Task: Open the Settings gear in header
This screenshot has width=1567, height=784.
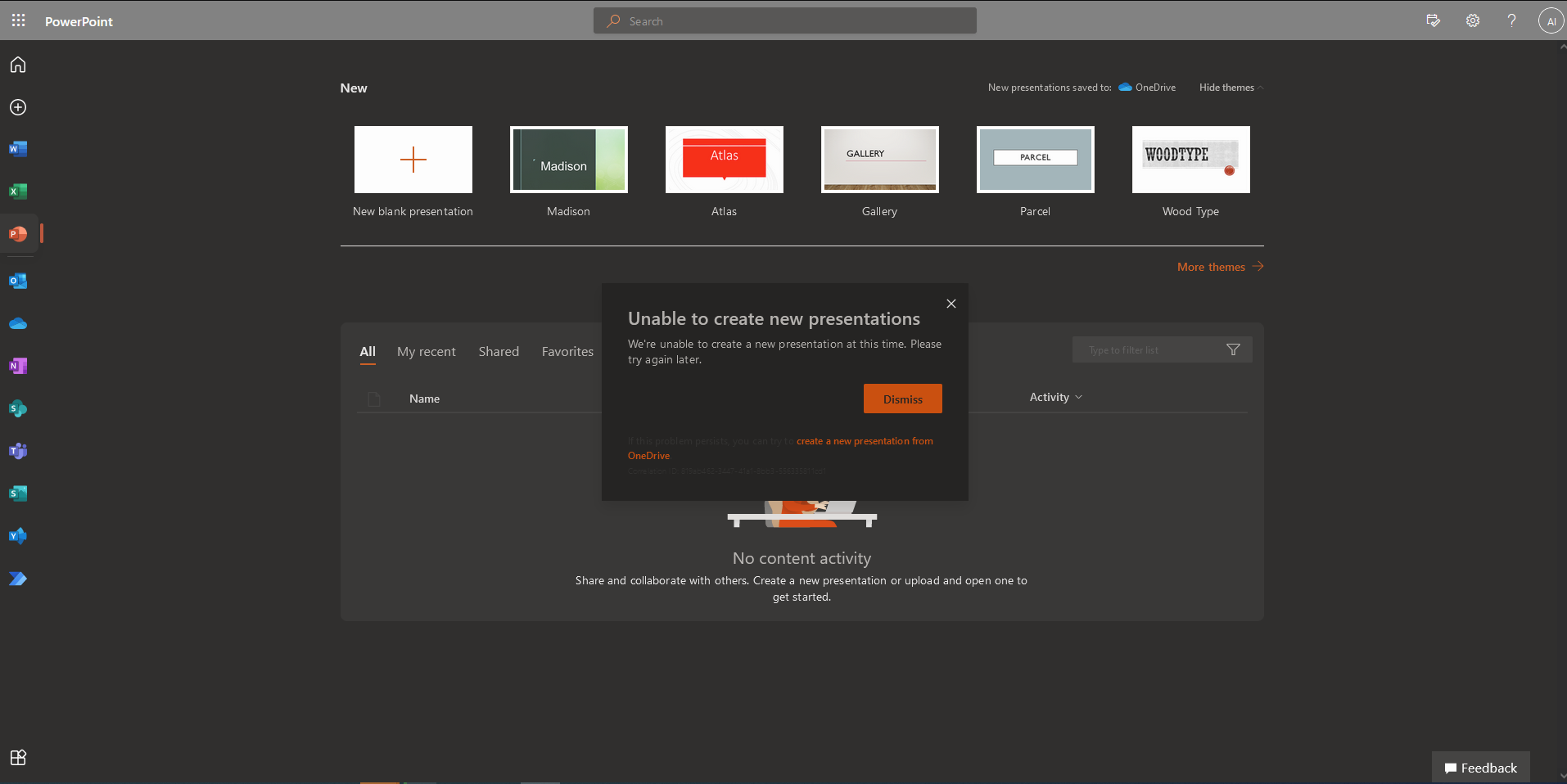Action: tap(1472, 20)
